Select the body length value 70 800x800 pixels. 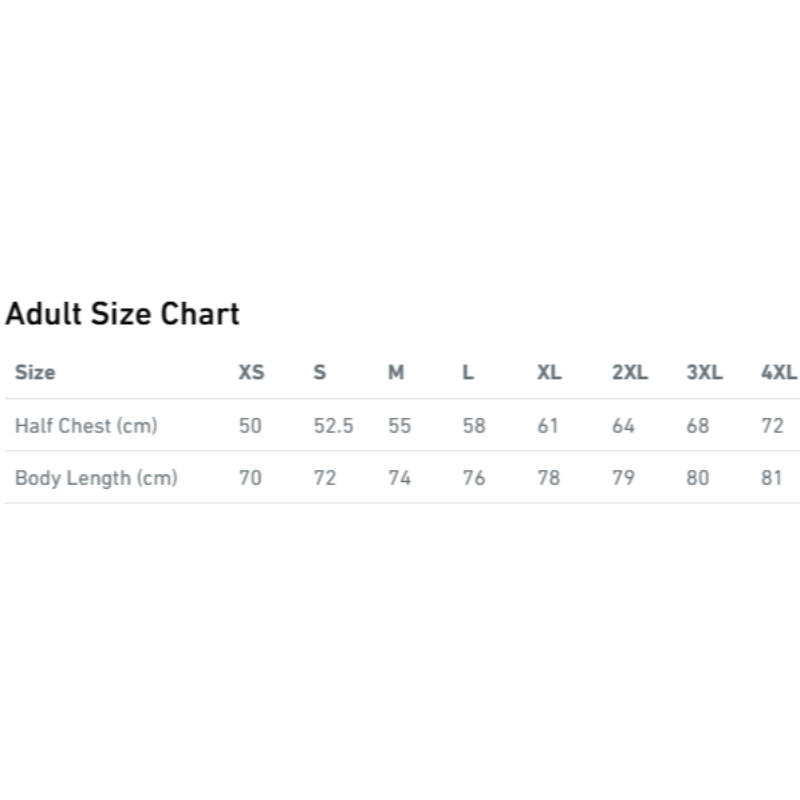tap(250, 478)
